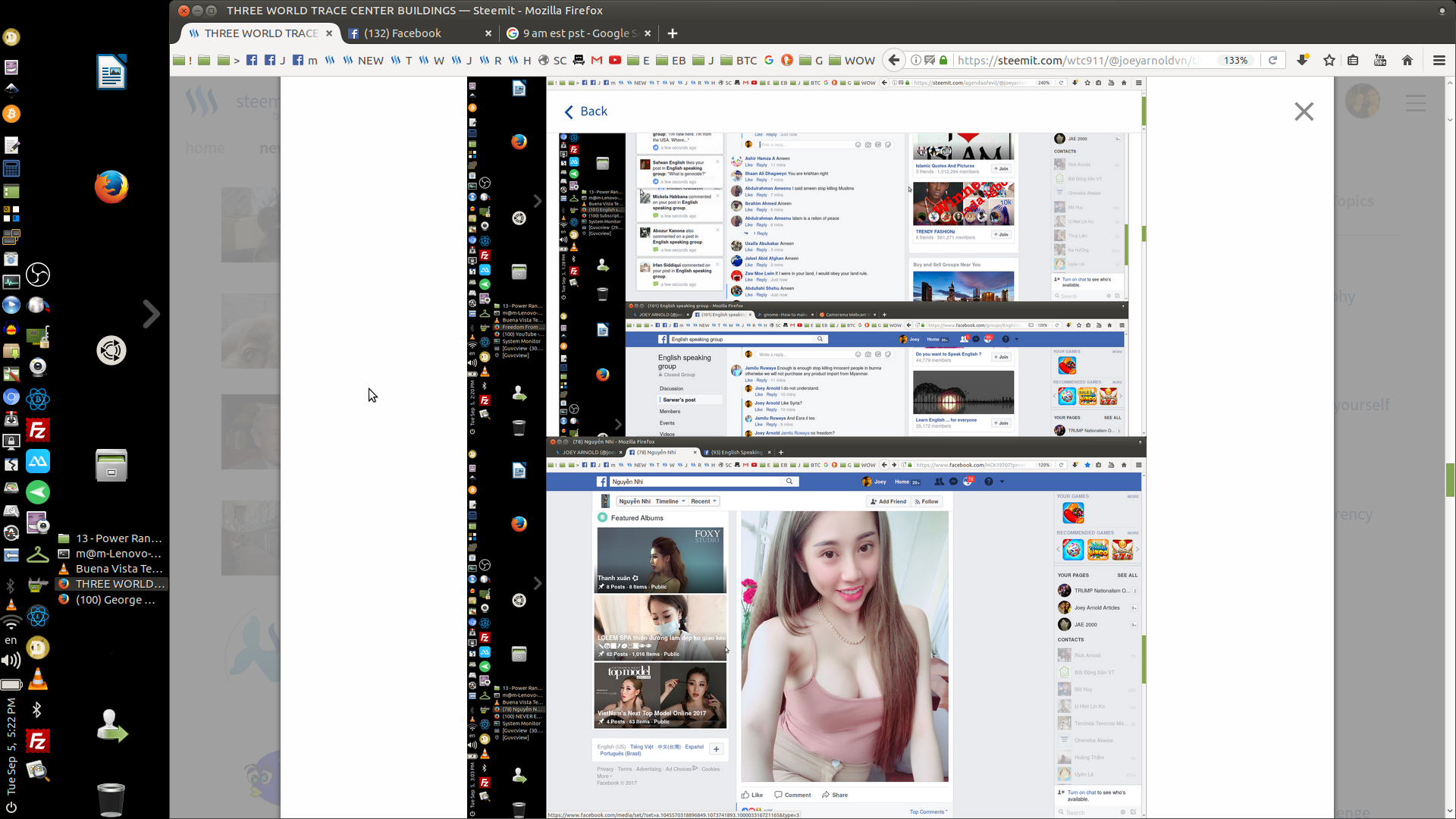Open the Steemit 'W' bookmark
This screenshot has width=1456, height=819.
431,60
